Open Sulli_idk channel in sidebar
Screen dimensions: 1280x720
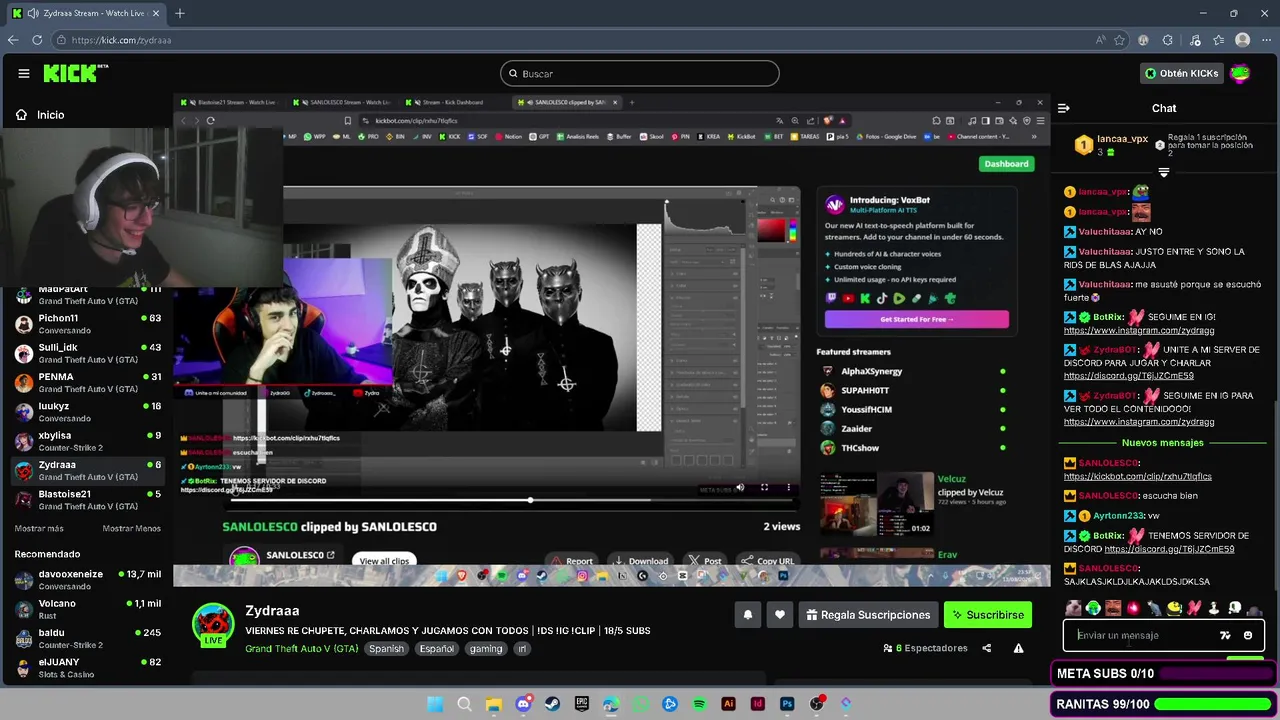87,353
